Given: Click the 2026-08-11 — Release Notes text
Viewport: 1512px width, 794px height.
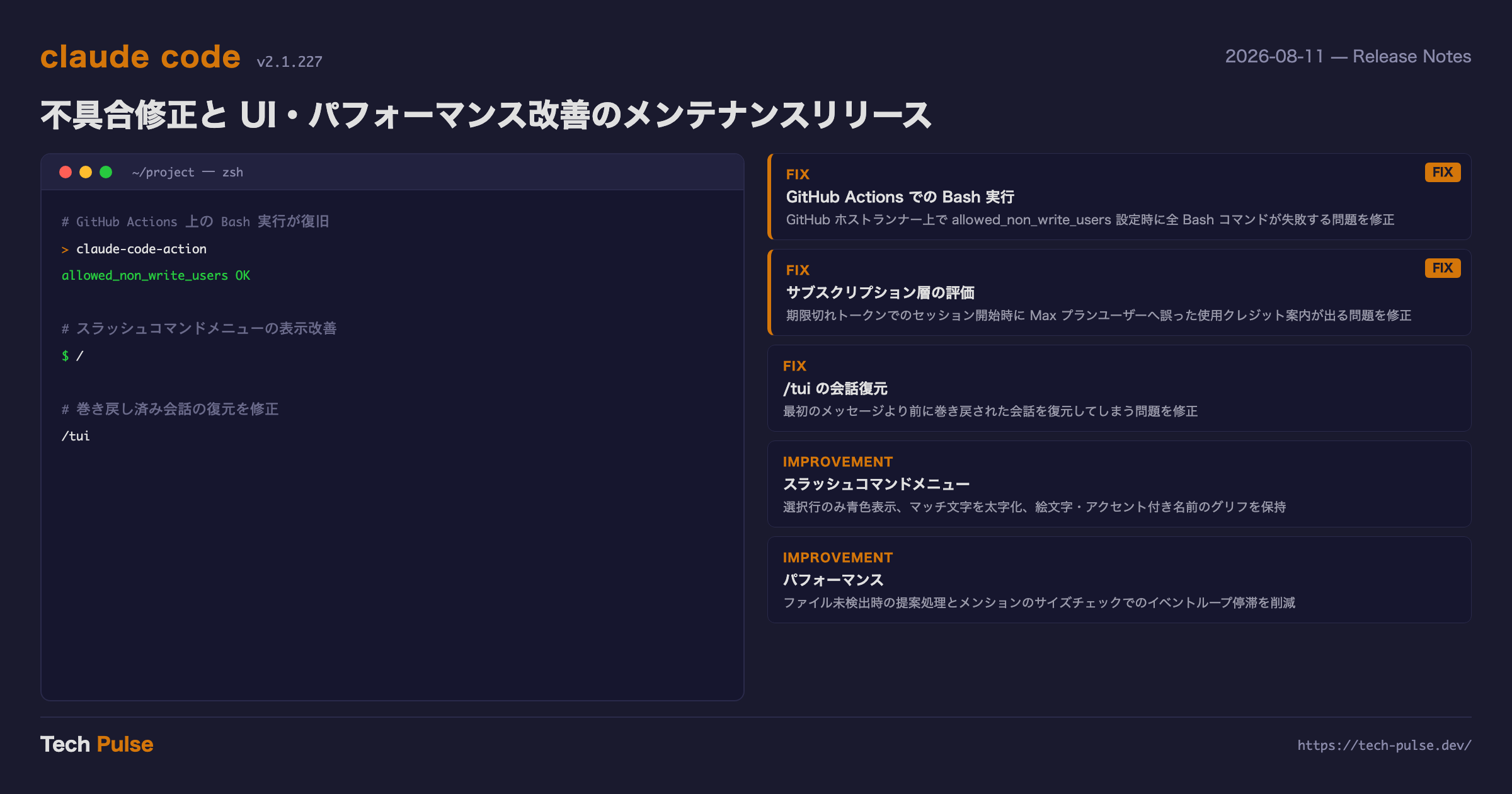Looking at the screenshot, I should point(1348,56).
